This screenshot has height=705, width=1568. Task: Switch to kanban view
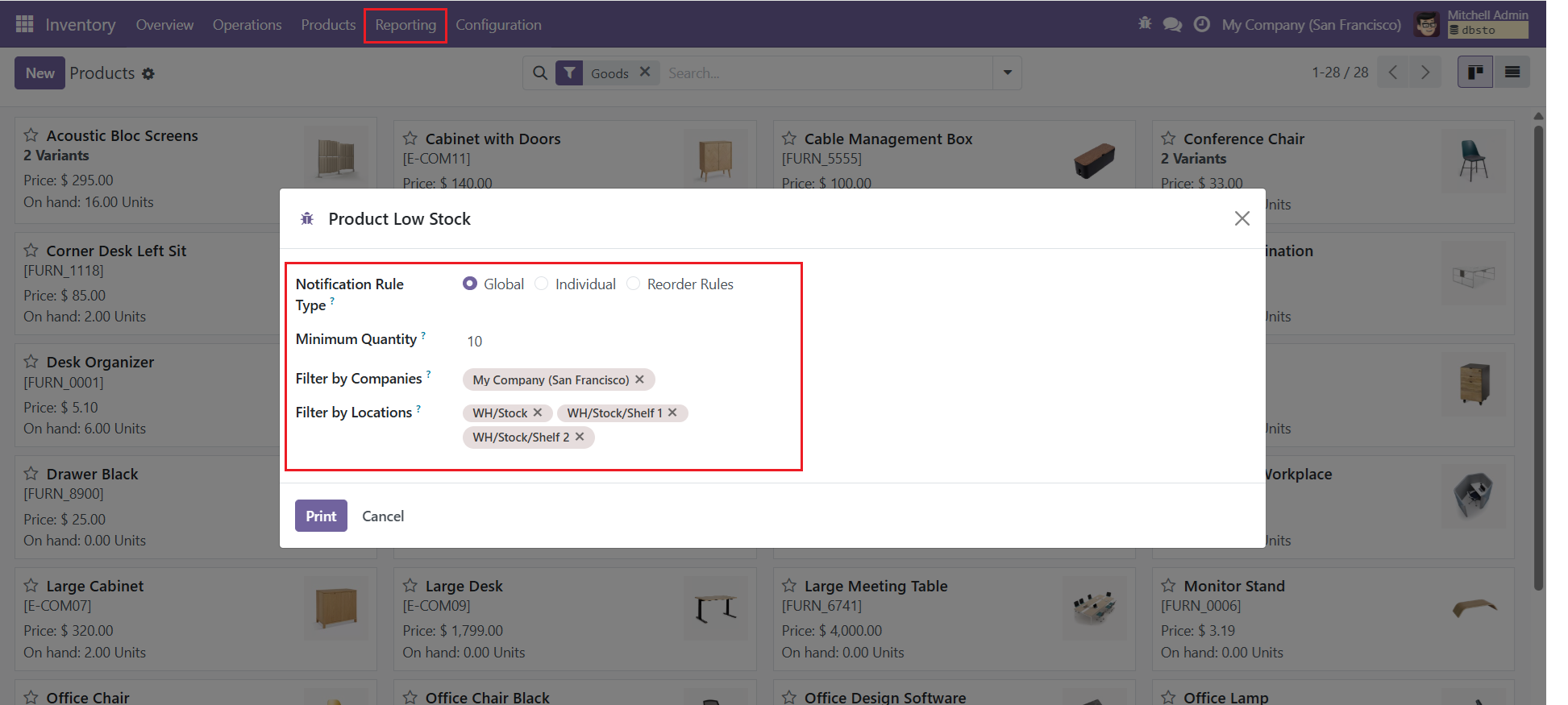point(1475,73)
